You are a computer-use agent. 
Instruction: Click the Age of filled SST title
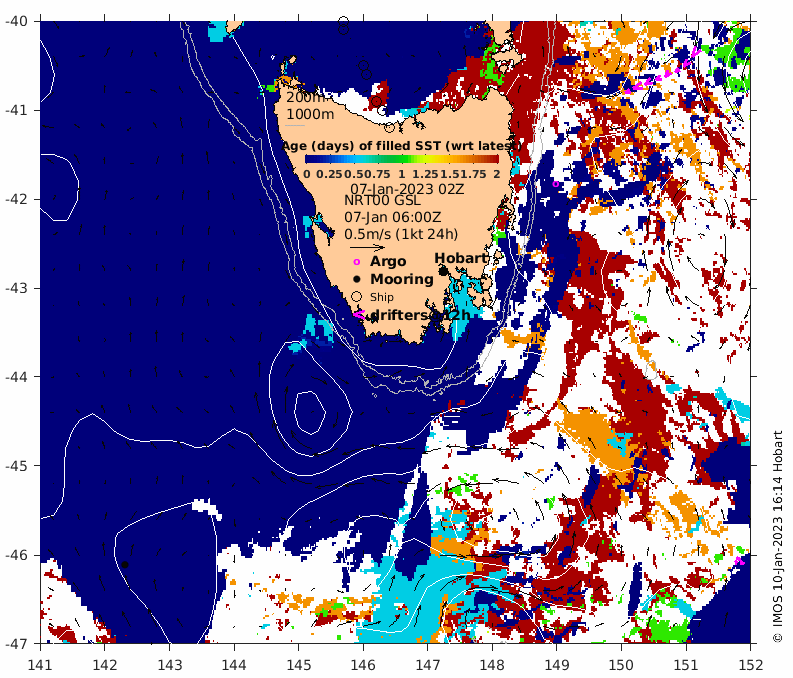pyautogui.click(x=402, y=146)
